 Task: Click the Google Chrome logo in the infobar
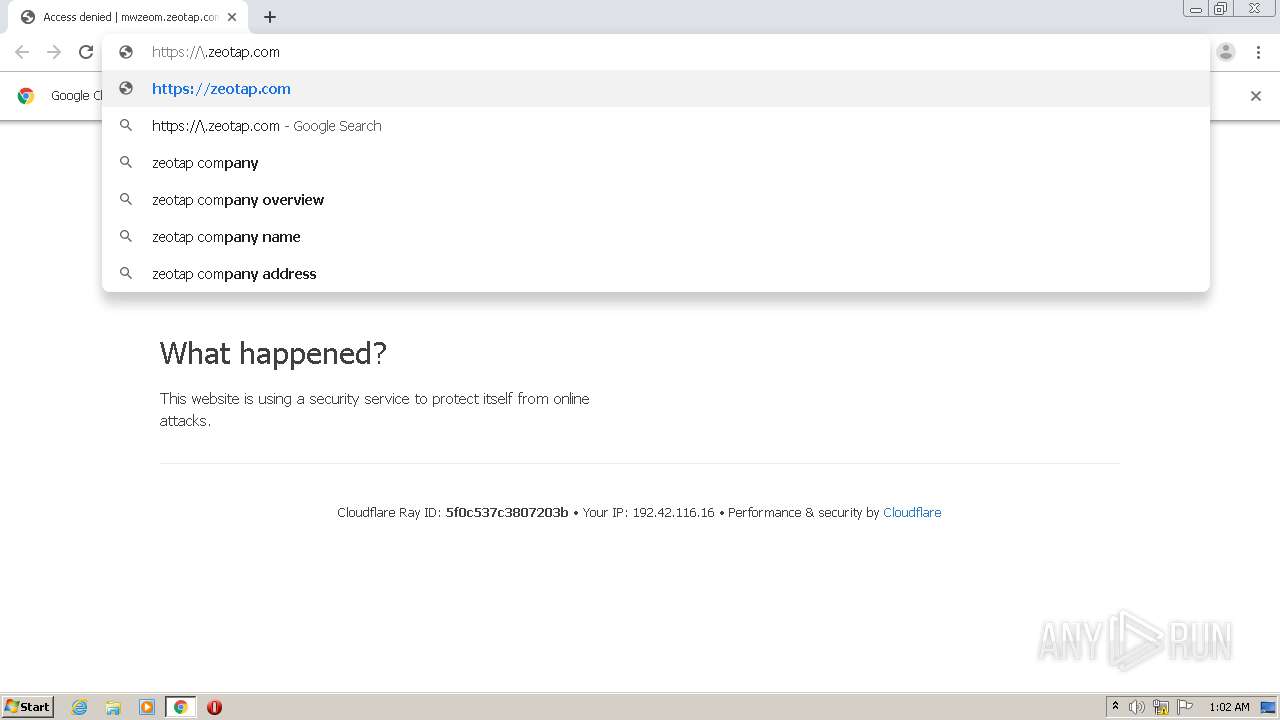click(26, 96)
